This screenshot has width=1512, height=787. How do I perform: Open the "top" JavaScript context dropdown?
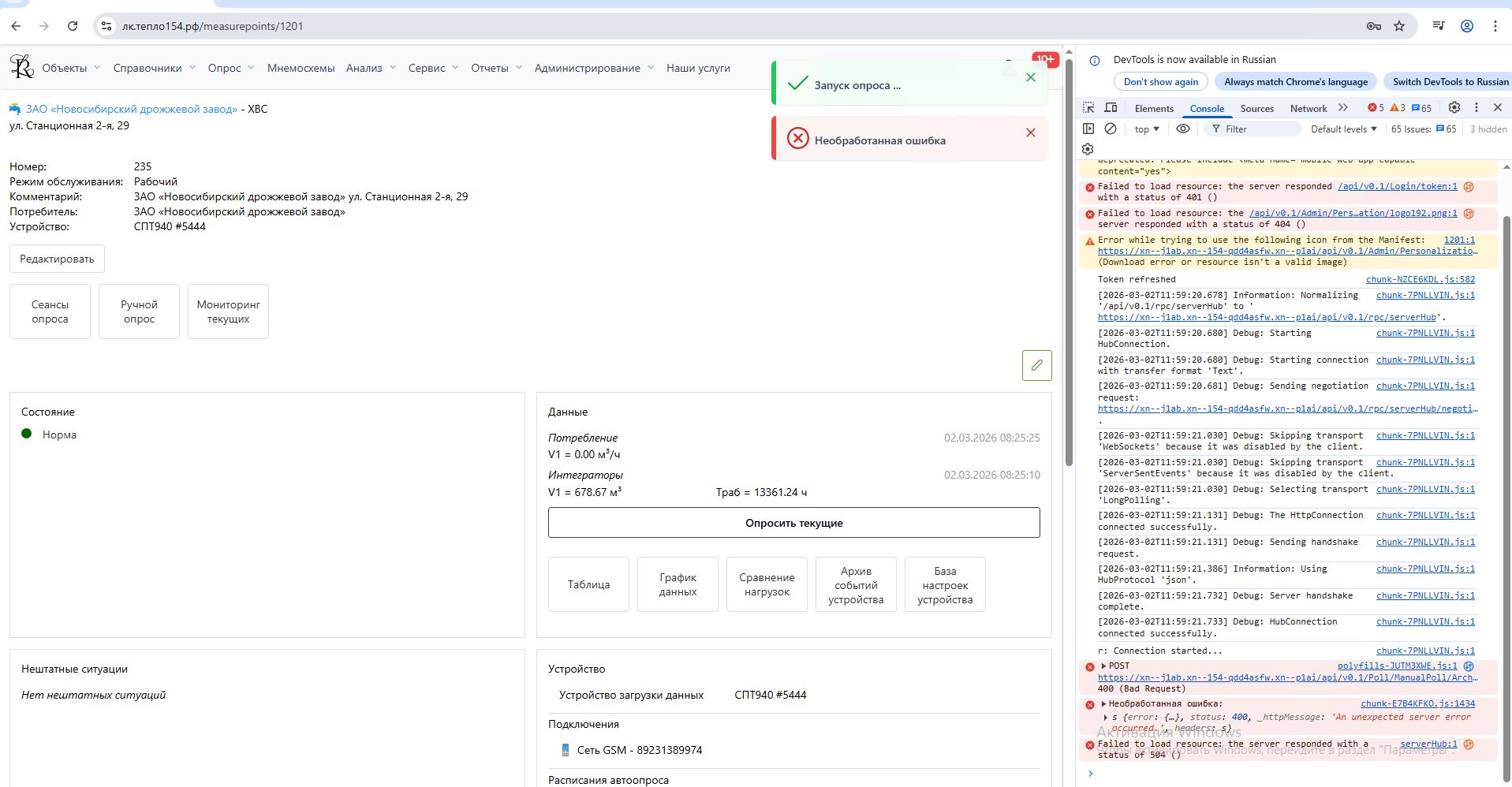coord(1147,129)
